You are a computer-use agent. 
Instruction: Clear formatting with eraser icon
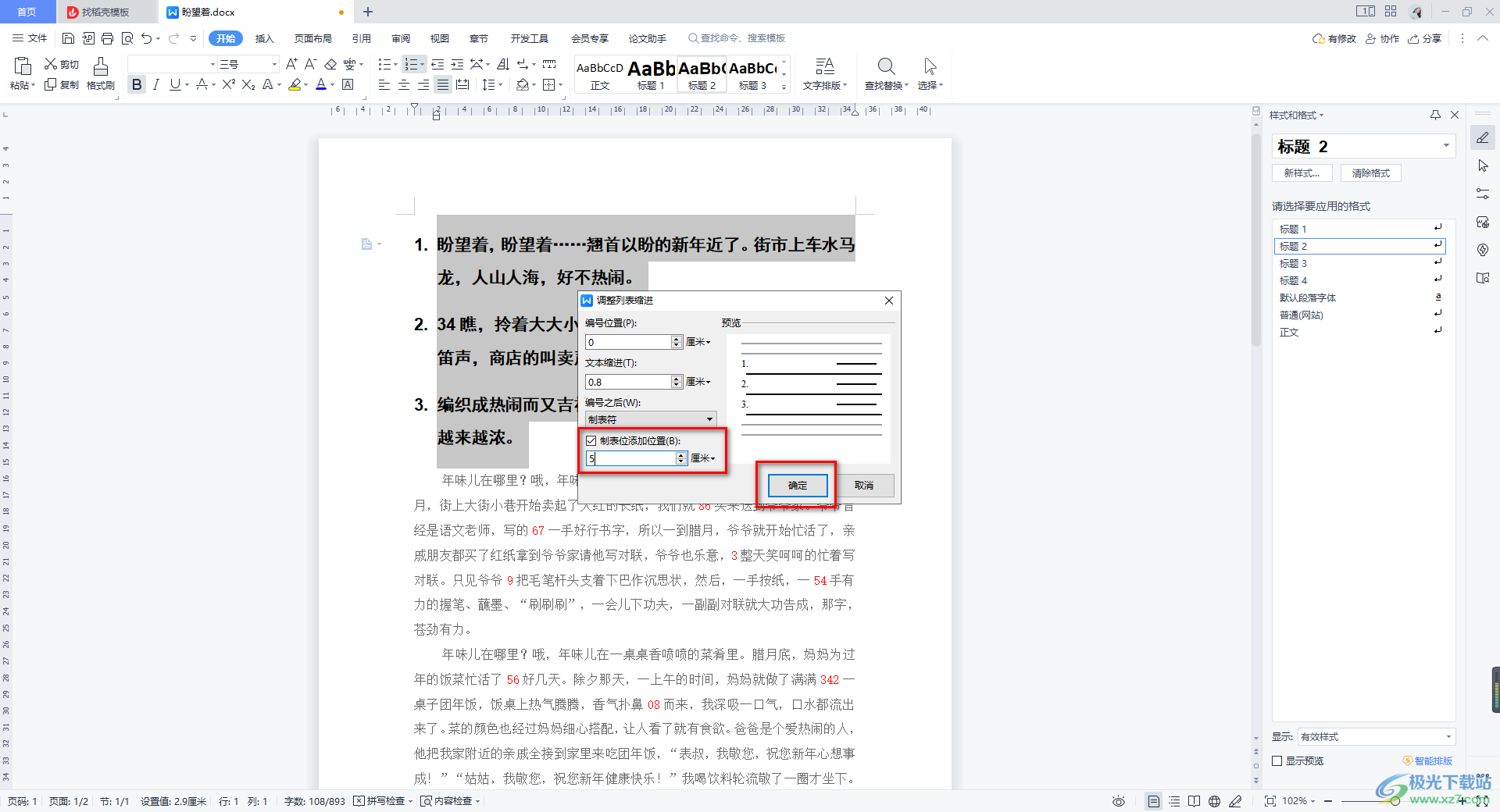click(x=330, y=64)
